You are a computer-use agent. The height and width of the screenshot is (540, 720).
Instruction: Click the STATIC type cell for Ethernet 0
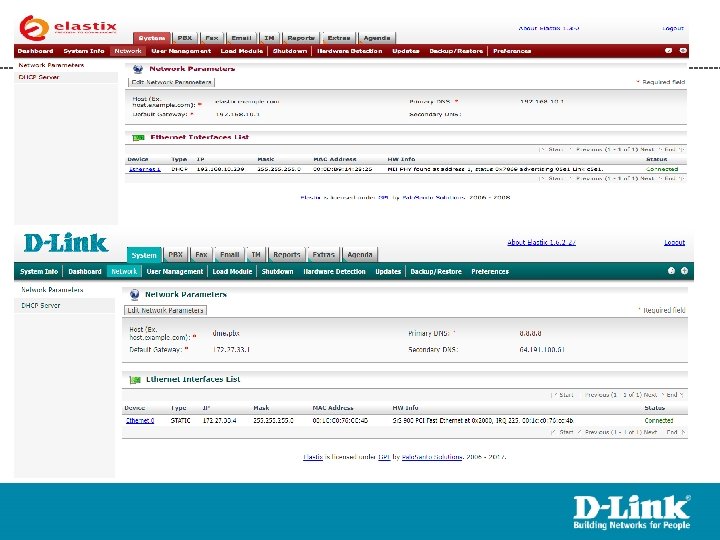tap(180, 420)
